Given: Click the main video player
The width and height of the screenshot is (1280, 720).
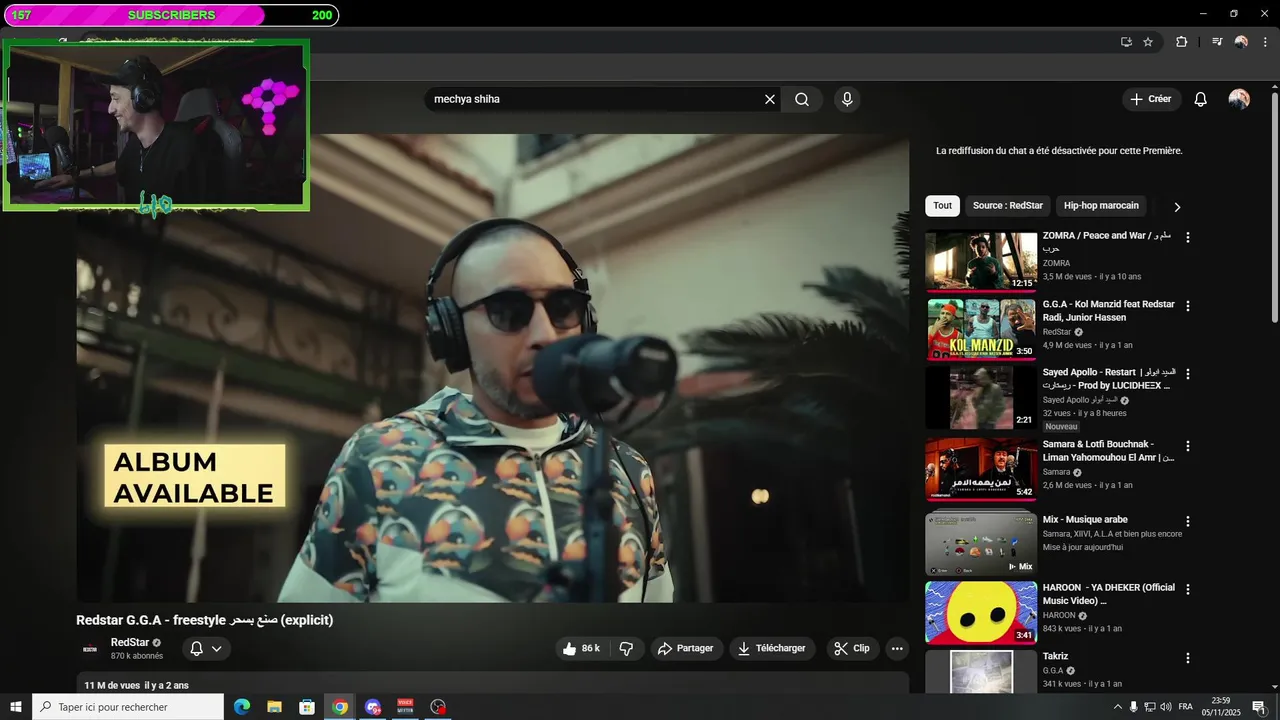Looking at the screenshot, I should click(x=493, y=368).
